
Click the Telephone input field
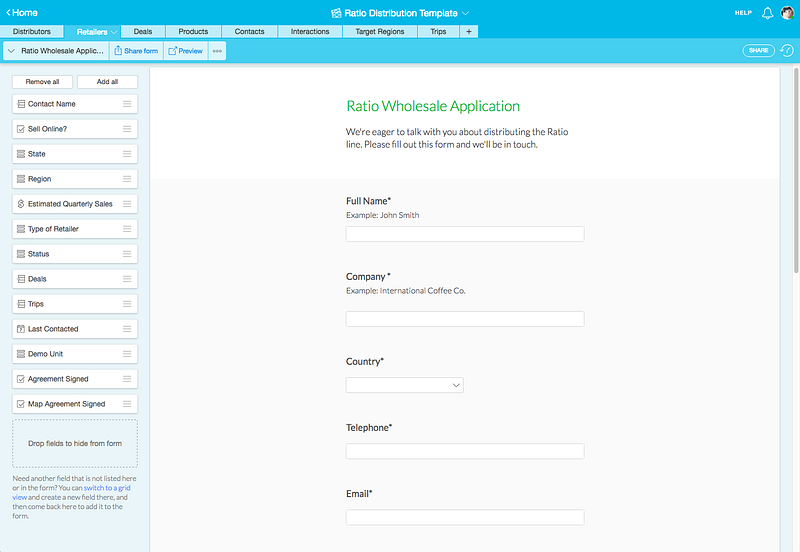click(465, 451)
